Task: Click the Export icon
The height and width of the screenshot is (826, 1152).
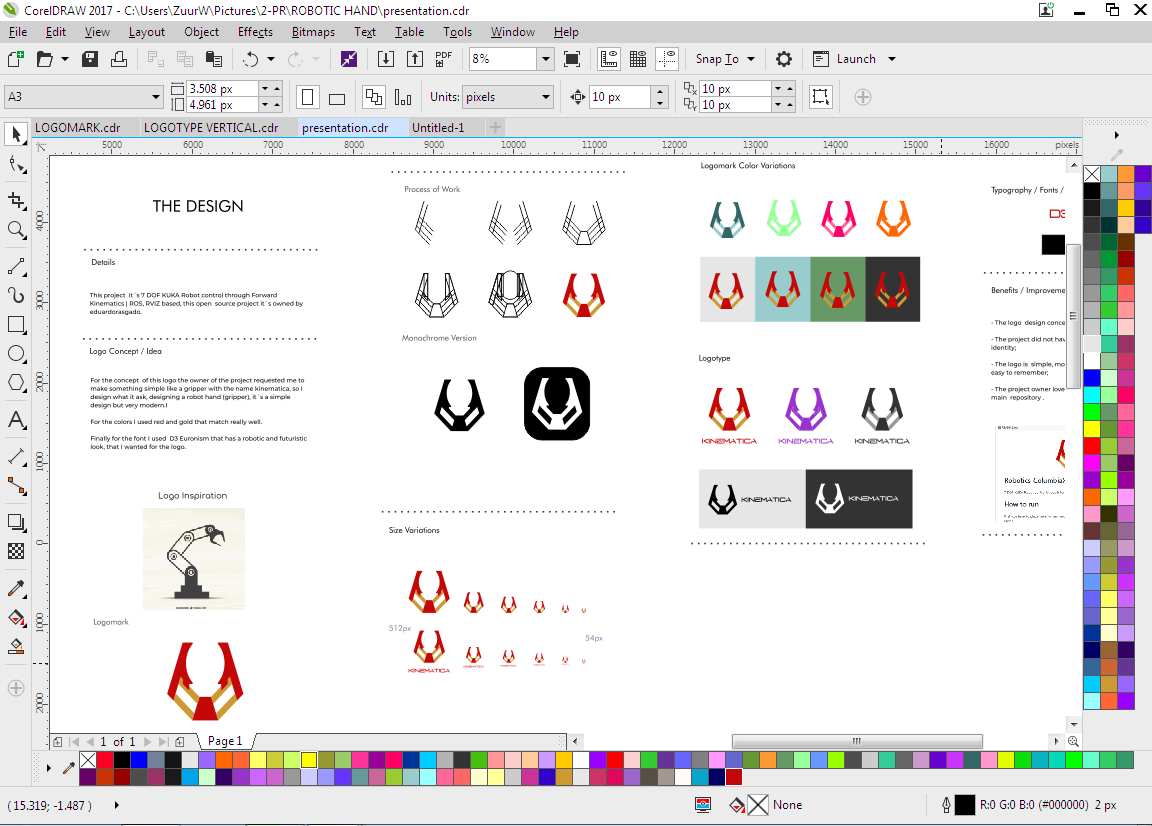Action: click(x=414, y=59)
